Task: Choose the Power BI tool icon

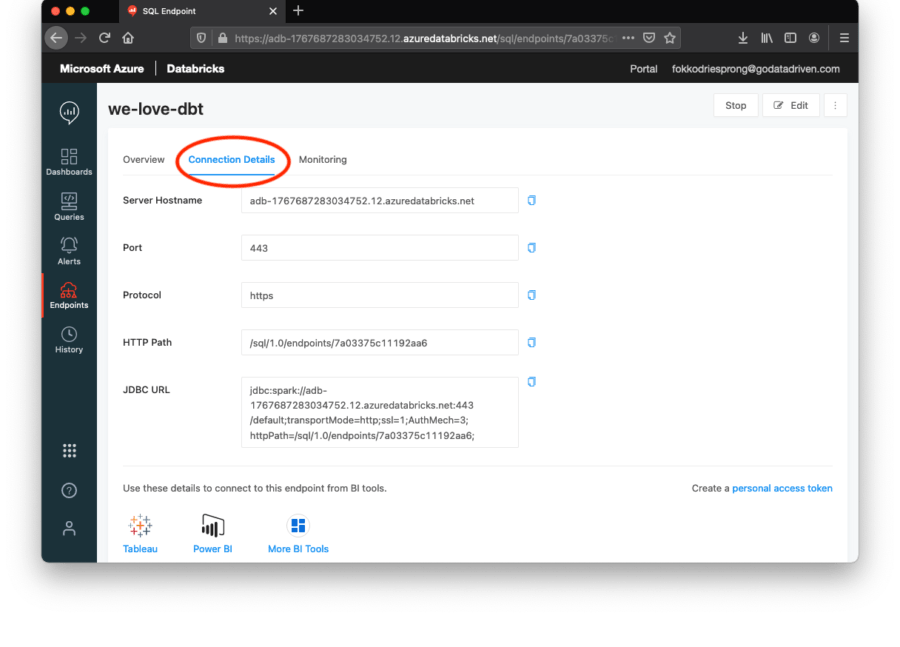Action: 212,525
